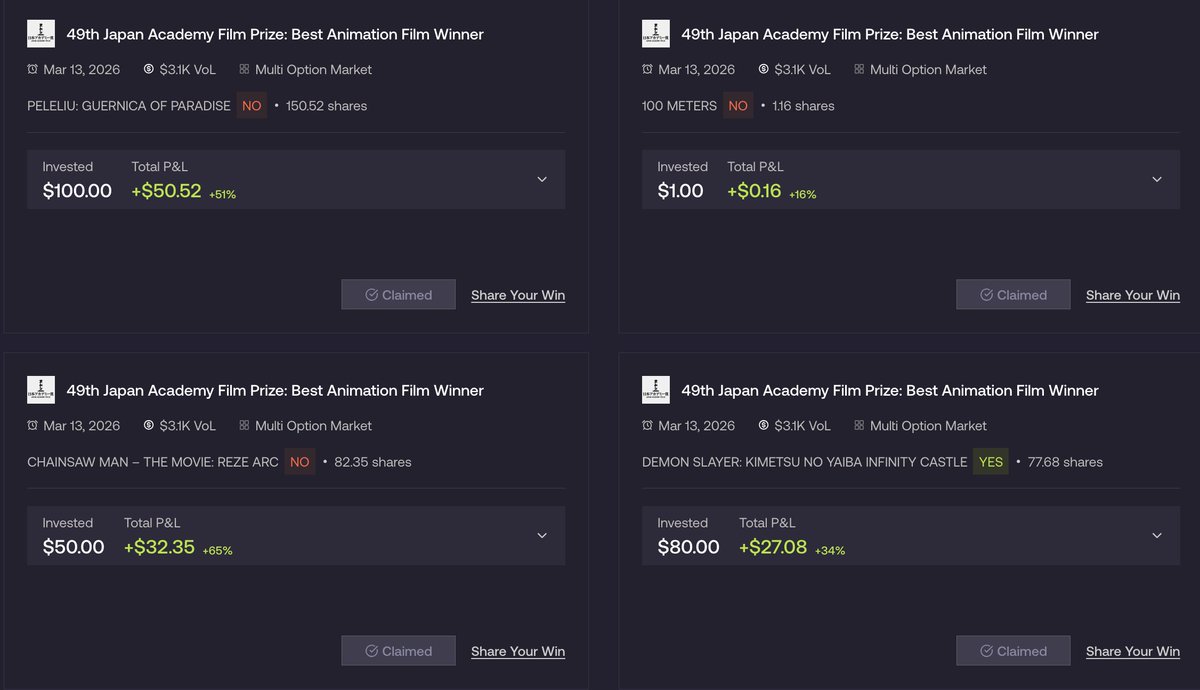Open the Share Your Win link for Chainsaw Man
The height and width of the screenshot is (690, 1200).
click(518, 651)
